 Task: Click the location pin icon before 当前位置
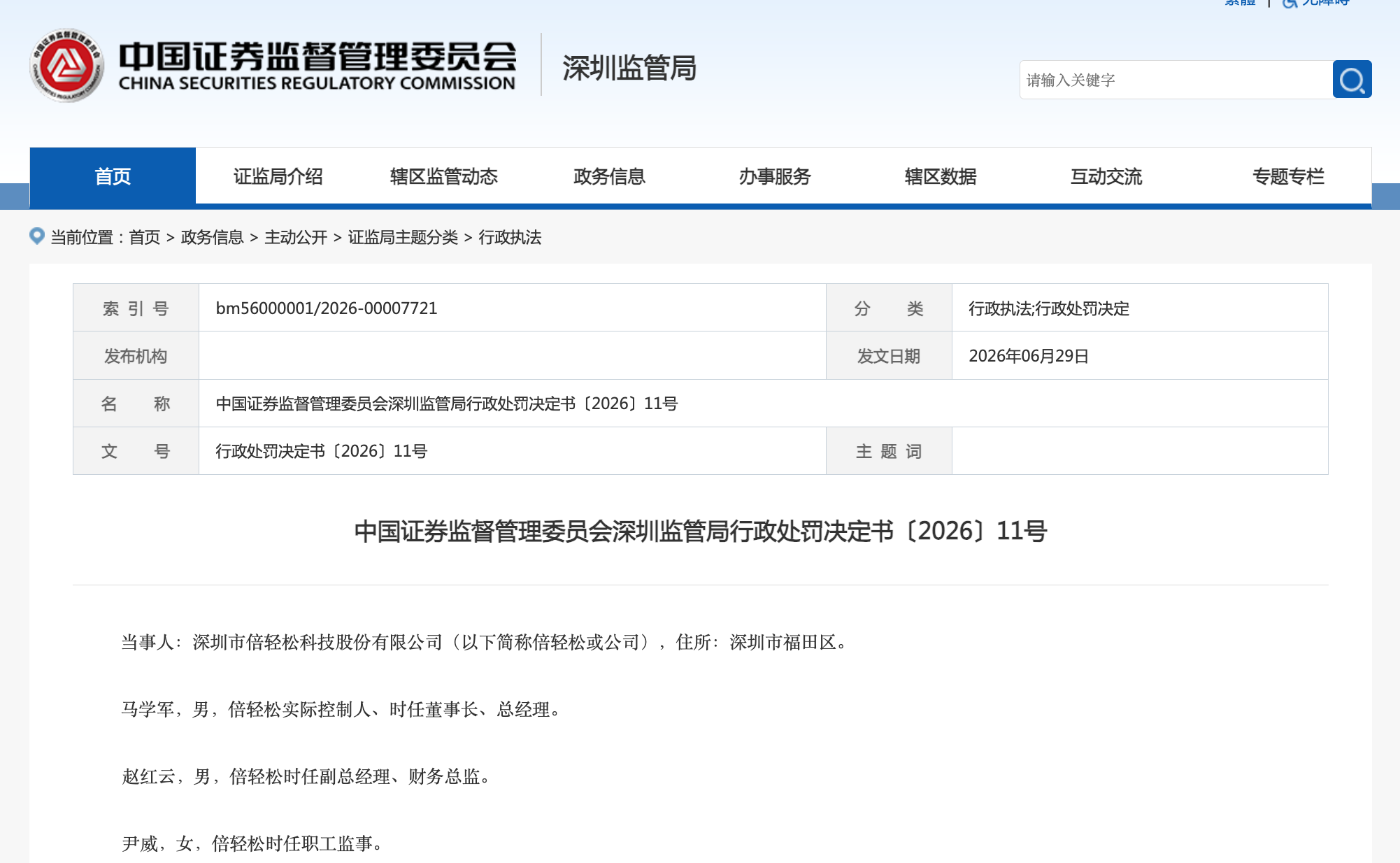click(37, 236)
